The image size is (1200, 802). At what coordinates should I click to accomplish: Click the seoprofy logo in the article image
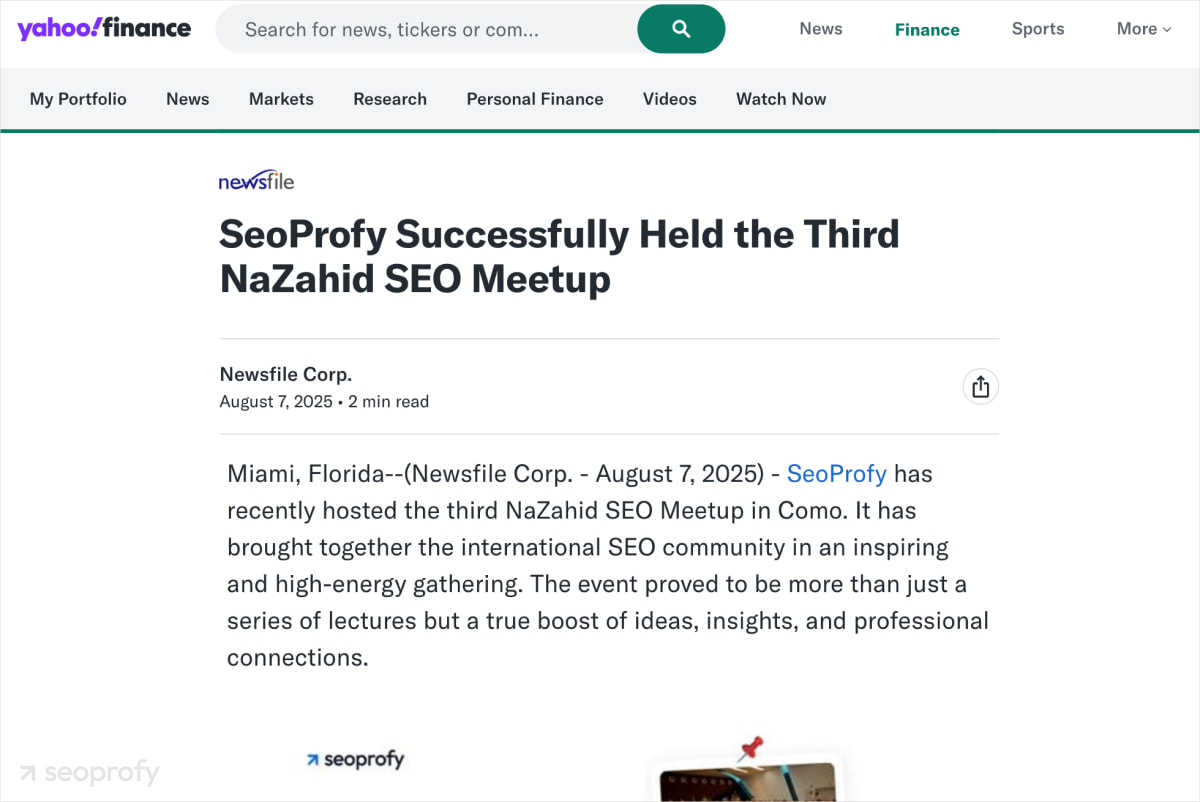[x=355, y=760]
